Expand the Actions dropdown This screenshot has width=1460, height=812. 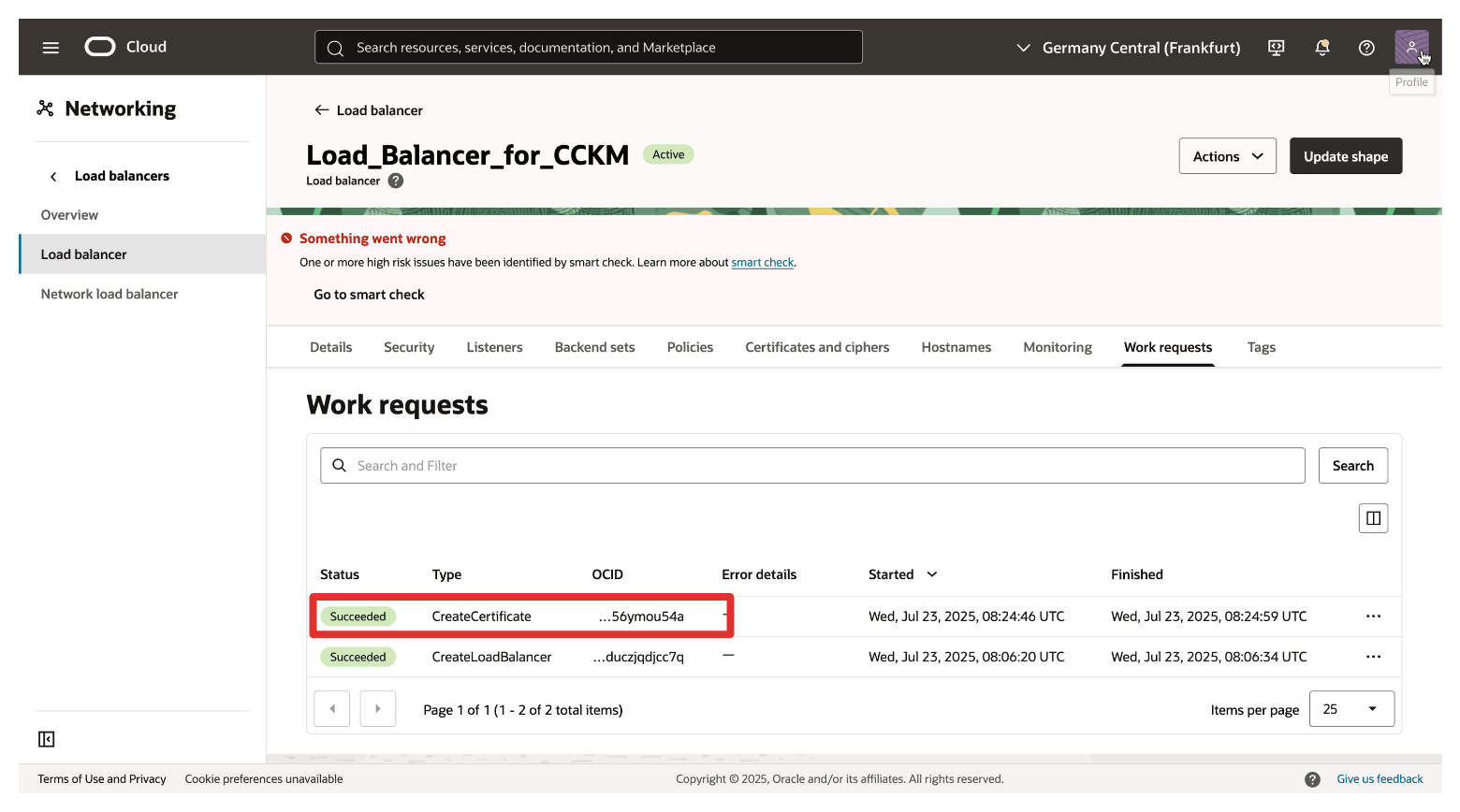pyautogui.click(x=1227, y=156)
